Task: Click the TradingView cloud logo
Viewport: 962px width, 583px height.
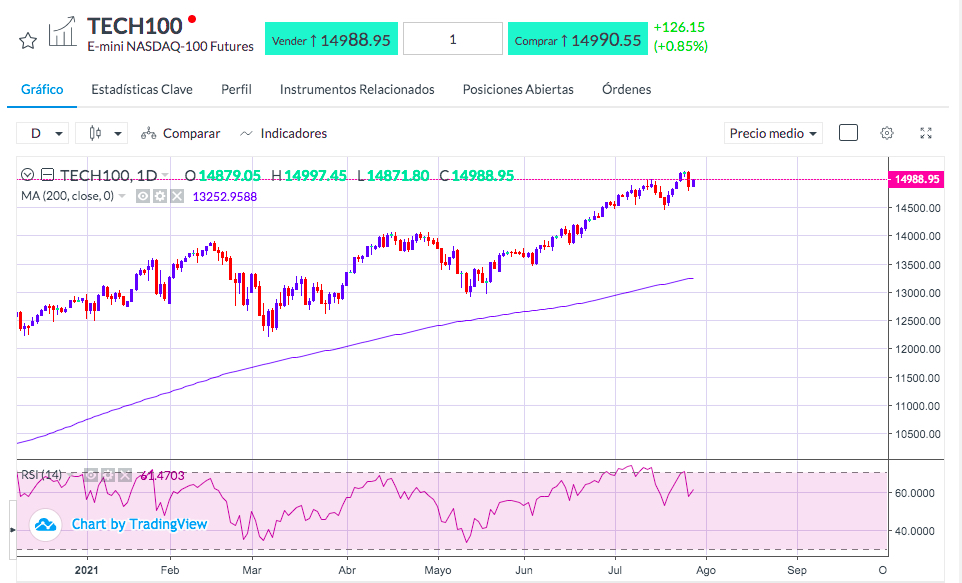Action: 45,525
